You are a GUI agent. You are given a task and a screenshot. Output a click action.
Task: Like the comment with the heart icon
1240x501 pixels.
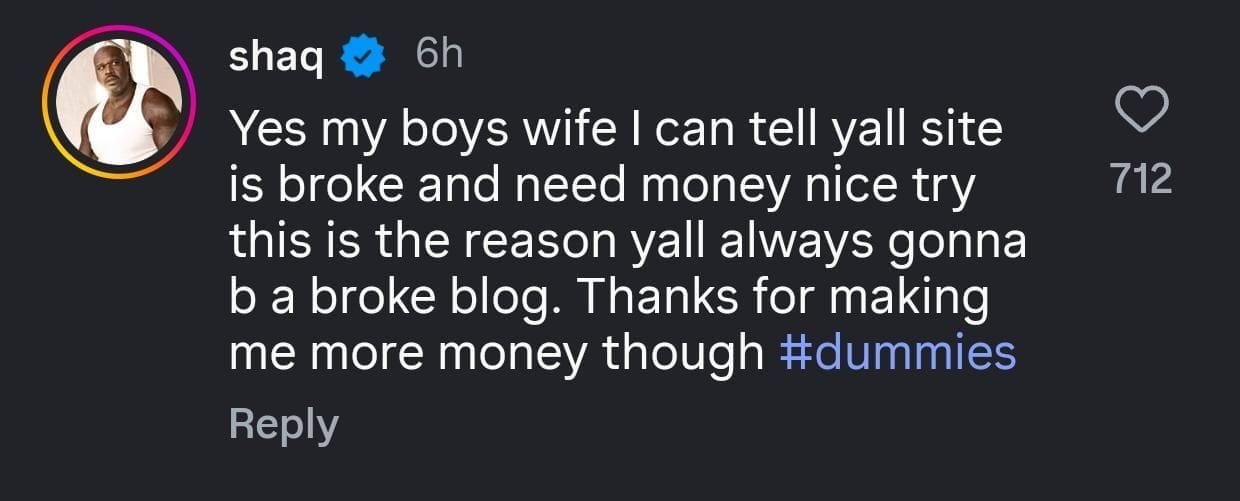(x=1142, y=109)
